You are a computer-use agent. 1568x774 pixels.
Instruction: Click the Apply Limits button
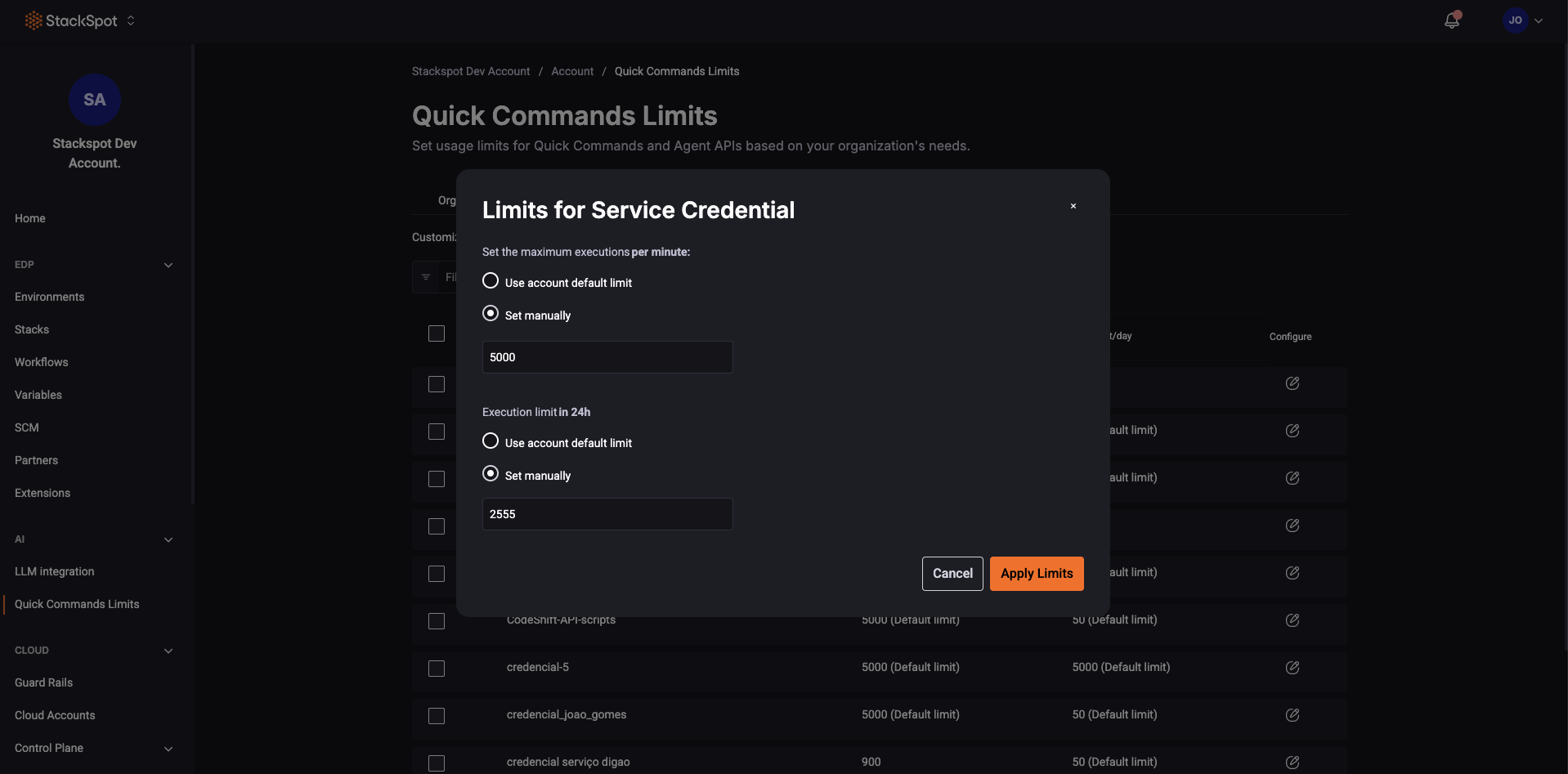coord(1036,574)
